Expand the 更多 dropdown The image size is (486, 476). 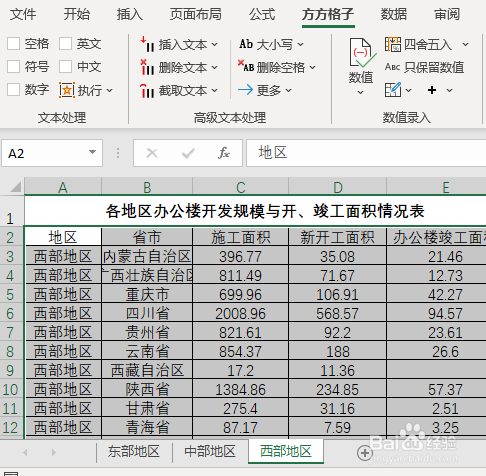[x=289, y=90]
